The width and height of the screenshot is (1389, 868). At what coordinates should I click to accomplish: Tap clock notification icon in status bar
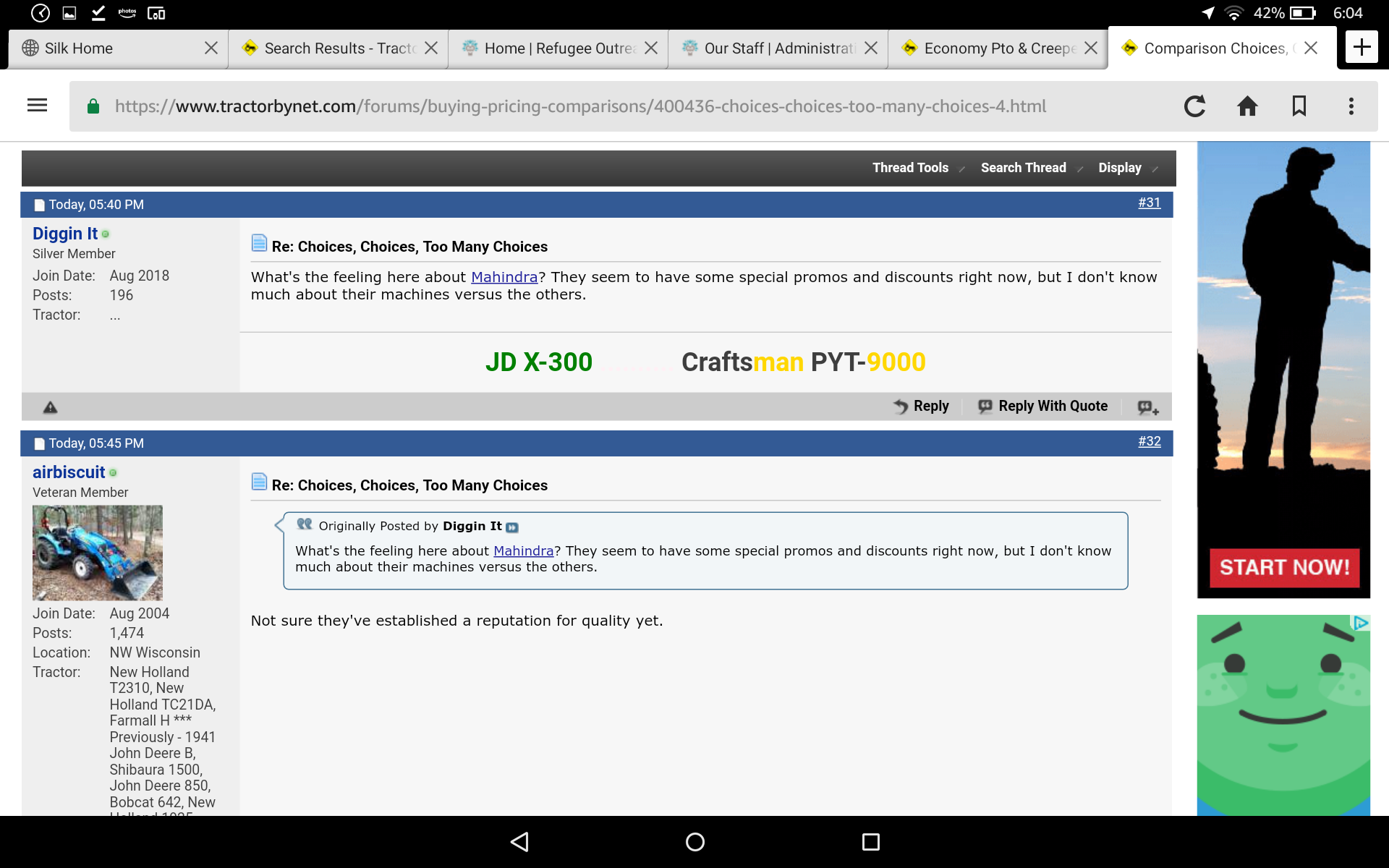41,13
